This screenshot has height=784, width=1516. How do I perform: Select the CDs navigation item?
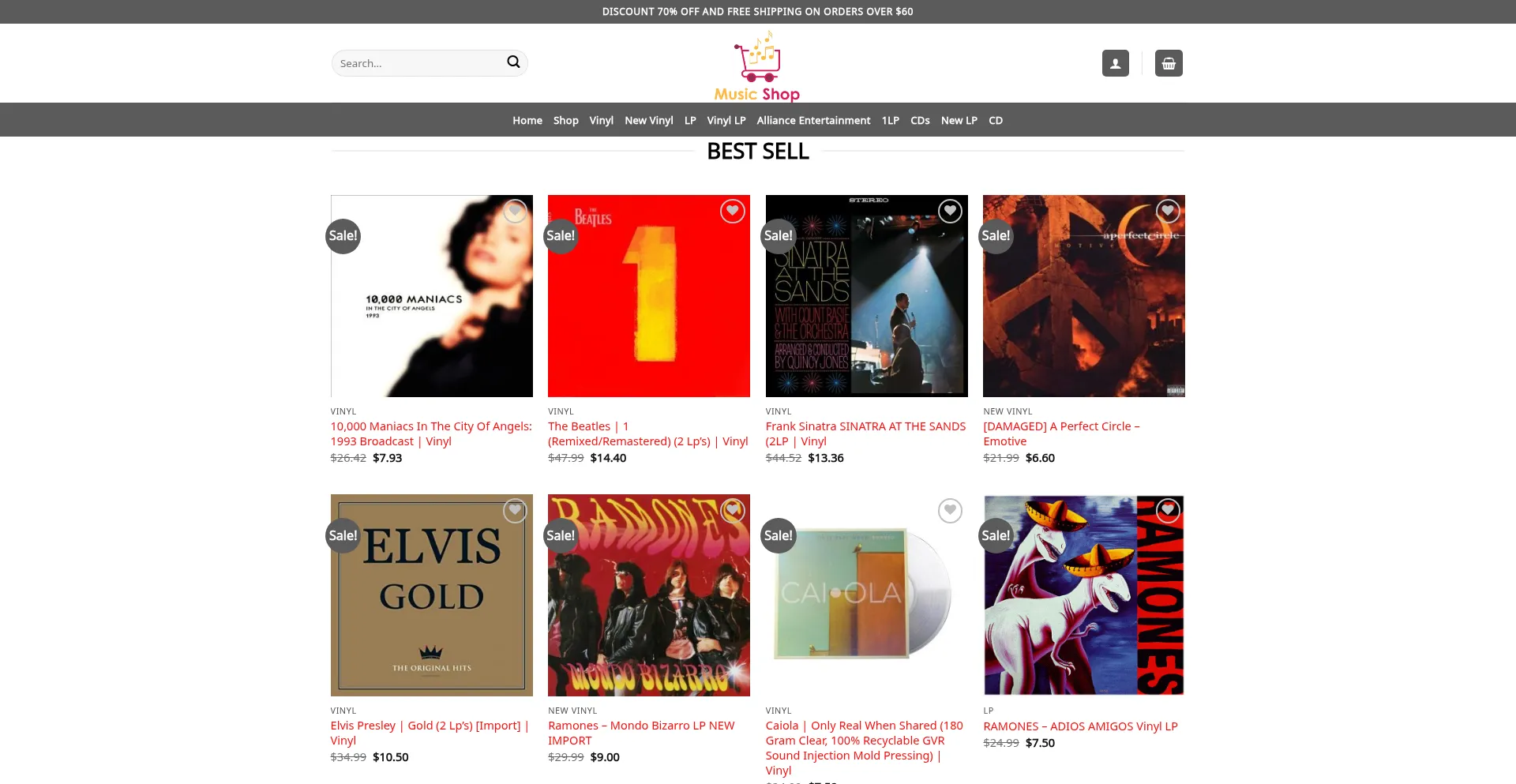920,120
